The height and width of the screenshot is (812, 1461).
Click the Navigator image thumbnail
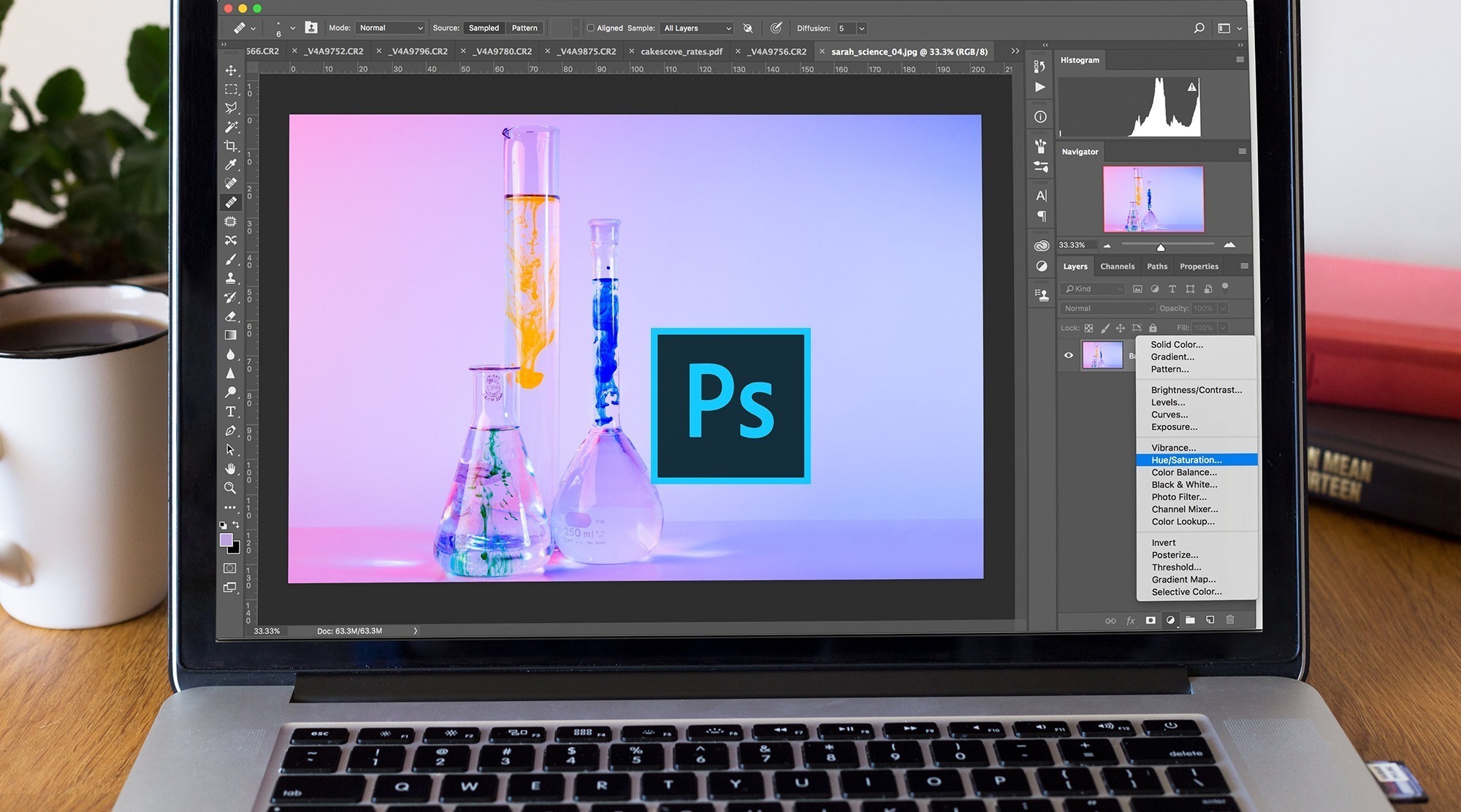(1153, 199)
